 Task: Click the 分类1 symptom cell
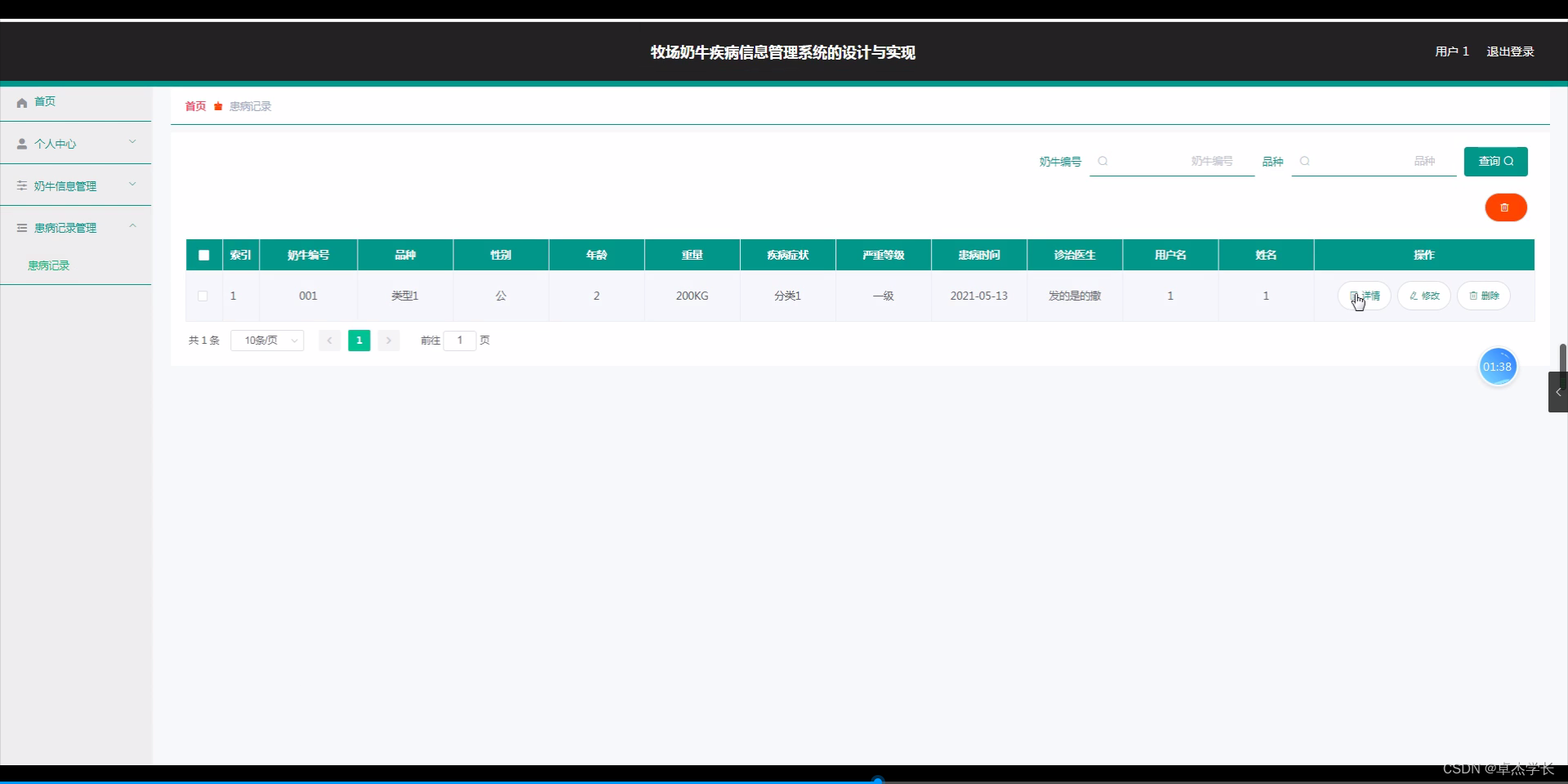[787, 296]
